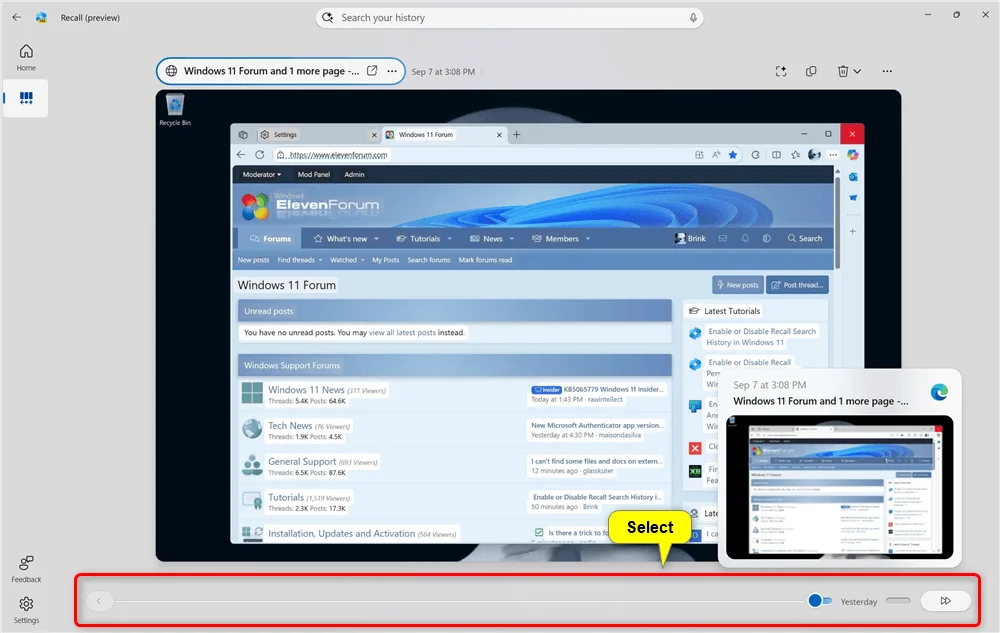
Task: Click the Search your history field
Action: (509, 18)
